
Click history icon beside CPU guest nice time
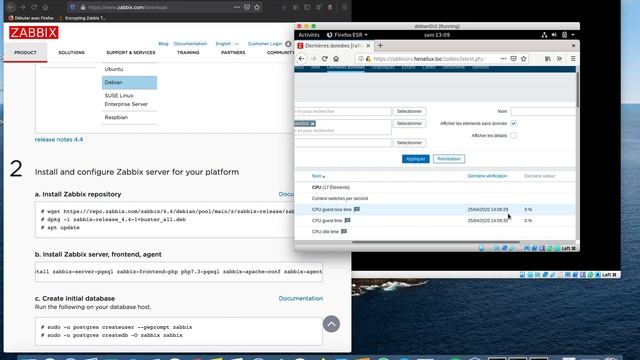tap(357, 209)
